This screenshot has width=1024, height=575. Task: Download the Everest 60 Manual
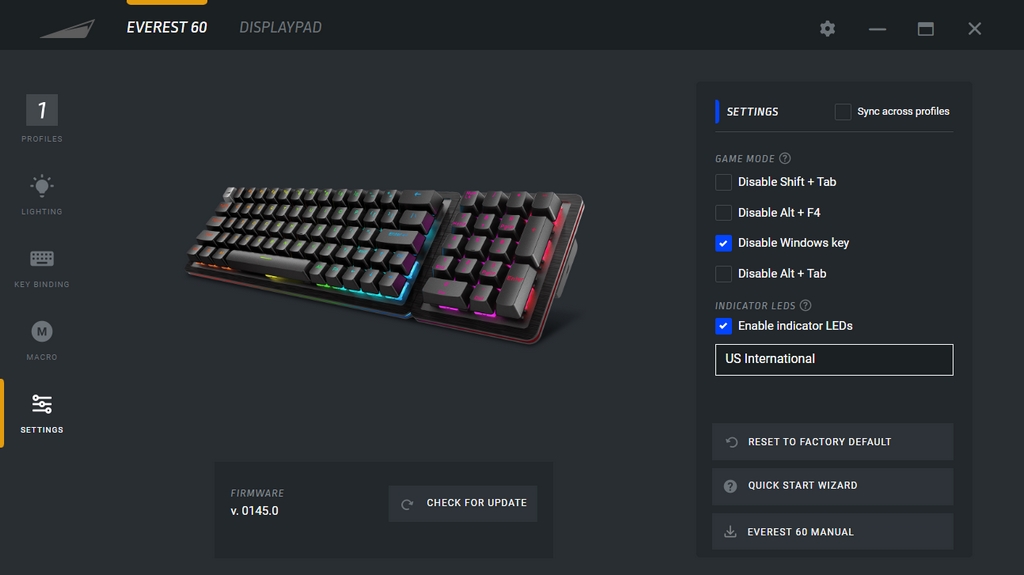pyautogui.click(x=833, y=531)
